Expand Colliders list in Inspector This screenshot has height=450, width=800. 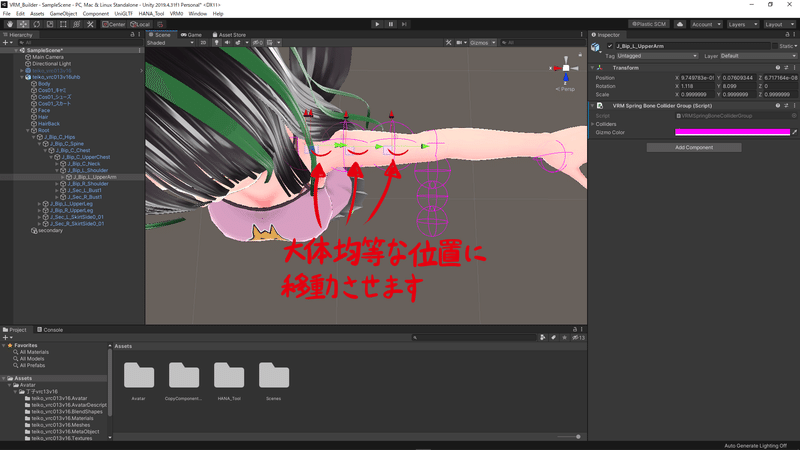click(593, 124)
